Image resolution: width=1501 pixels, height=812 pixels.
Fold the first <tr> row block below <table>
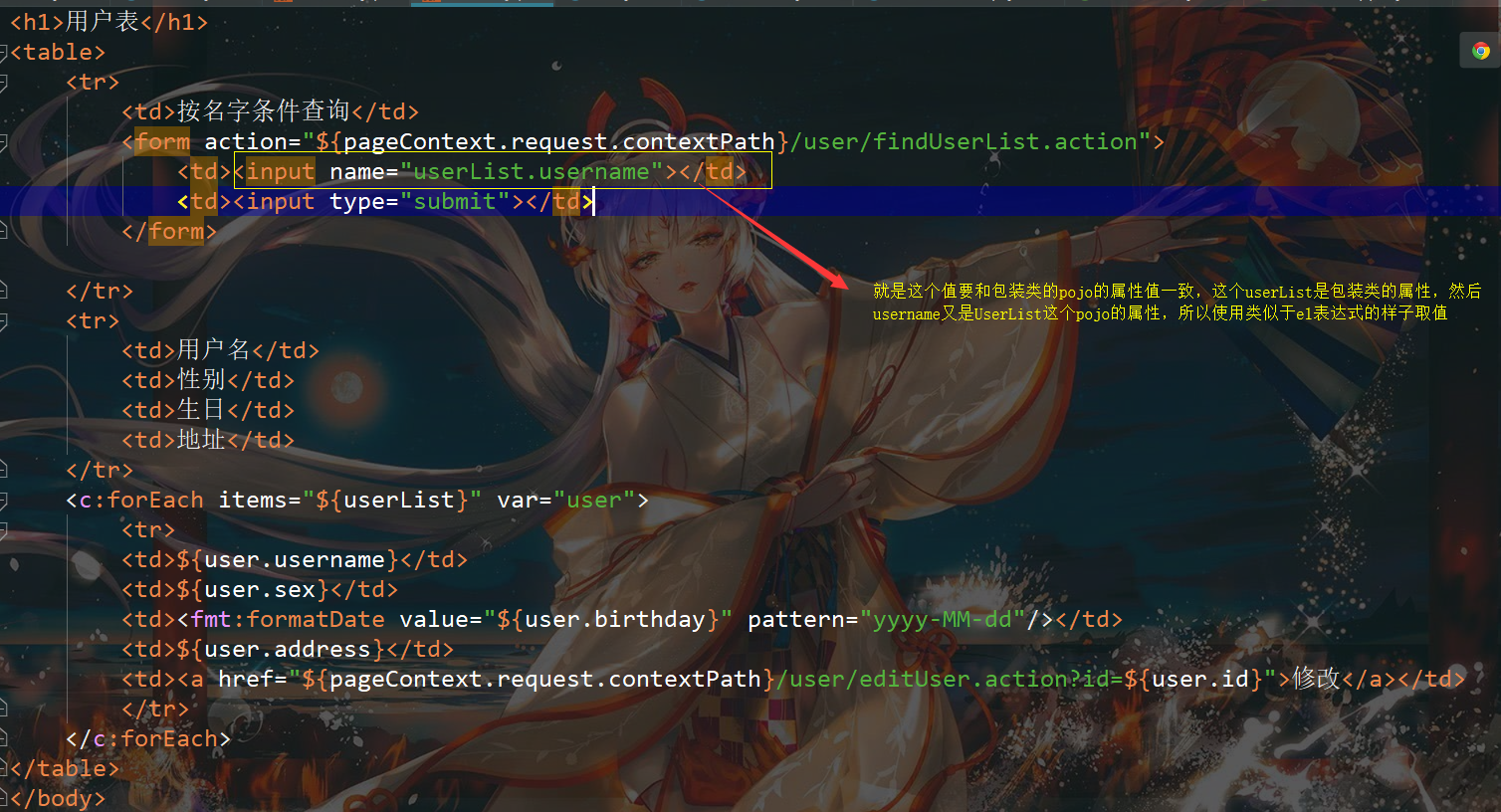coord(4,82)
